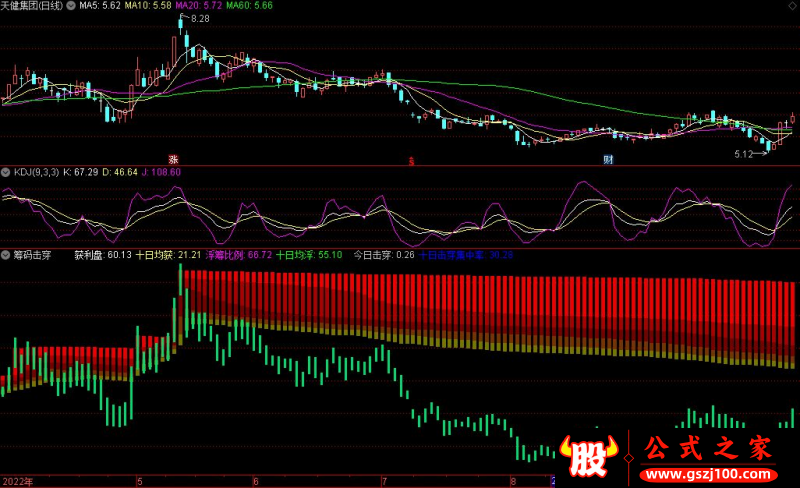Open the red 涨 event marker
Image resolution: width=800 pixels, height=488 pixels.
[x=173, y=160]
